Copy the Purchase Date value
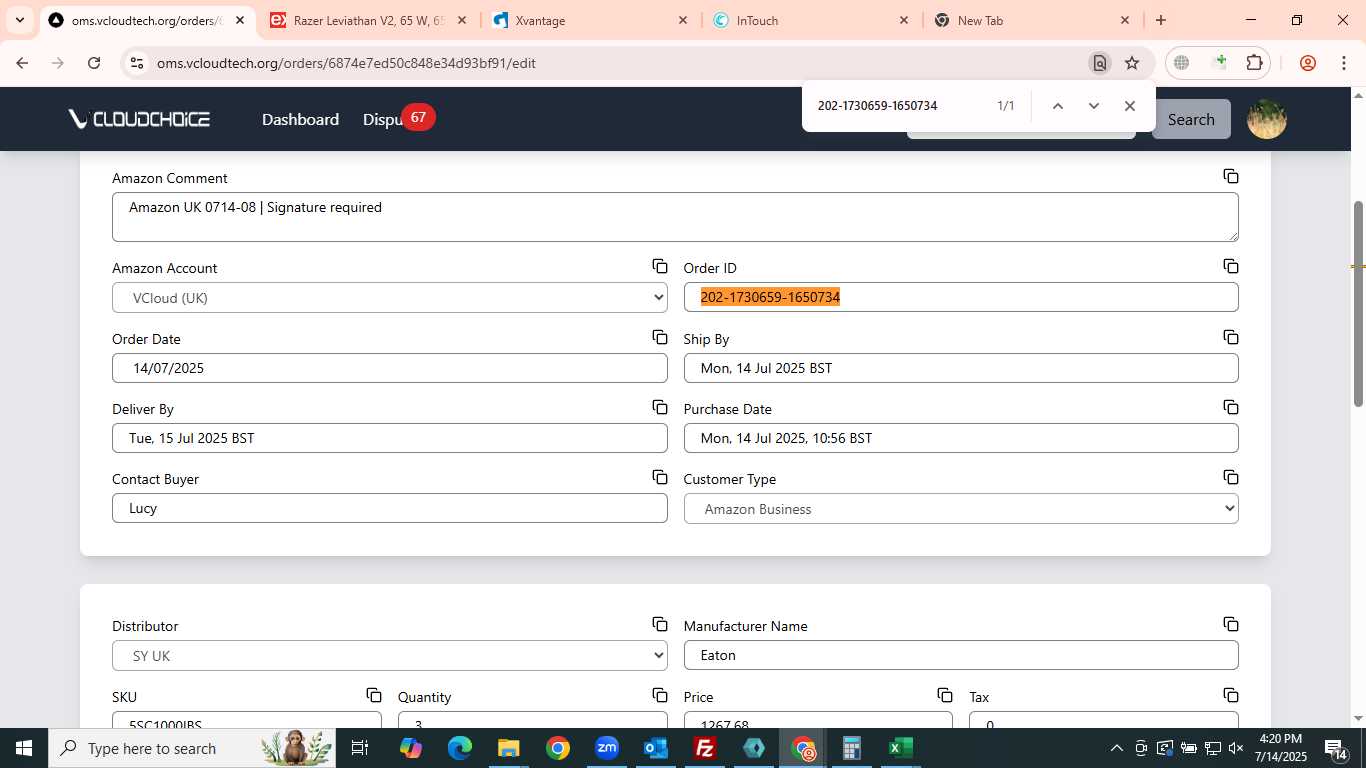The width and height of the screenshot is (1366, 768). pos(1231,407)
